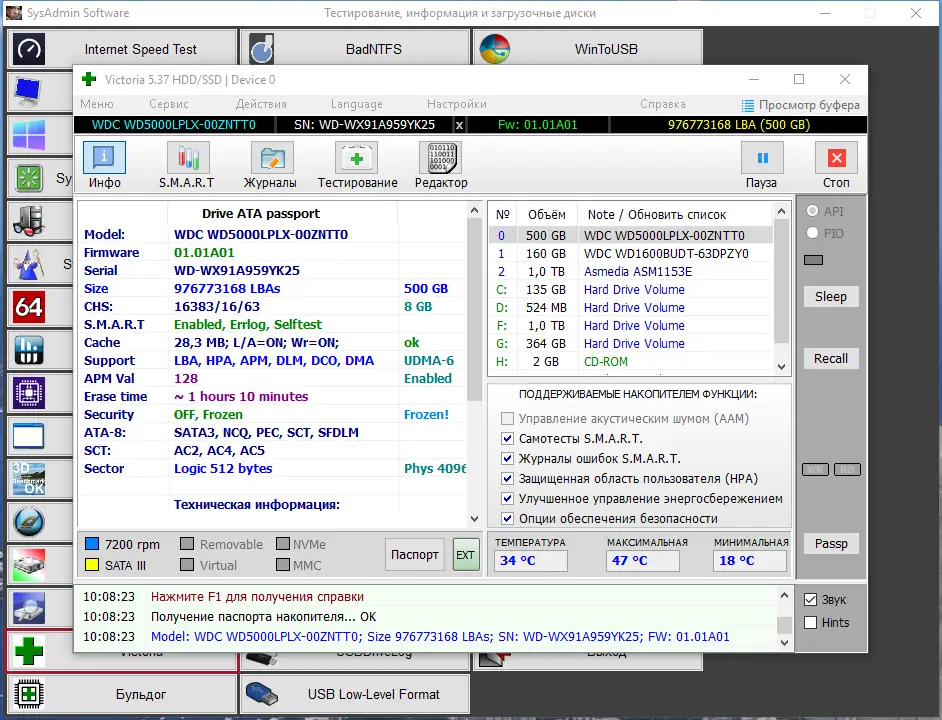Click the x next to serial number
942x720 pixels.
(460, 125)
